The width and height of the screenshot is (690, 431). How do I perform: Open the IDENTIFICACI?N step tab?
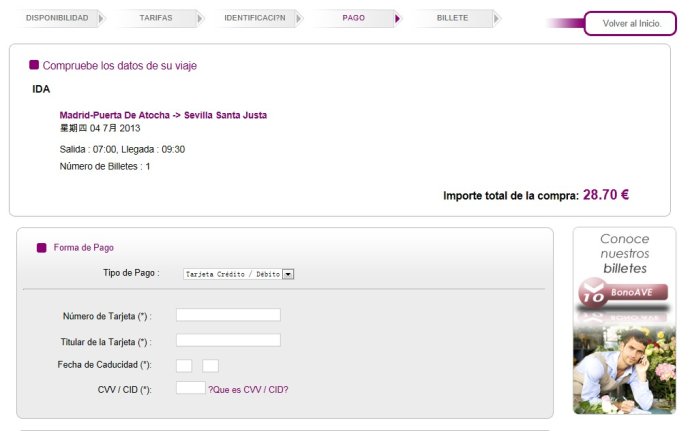pos(257,18)
